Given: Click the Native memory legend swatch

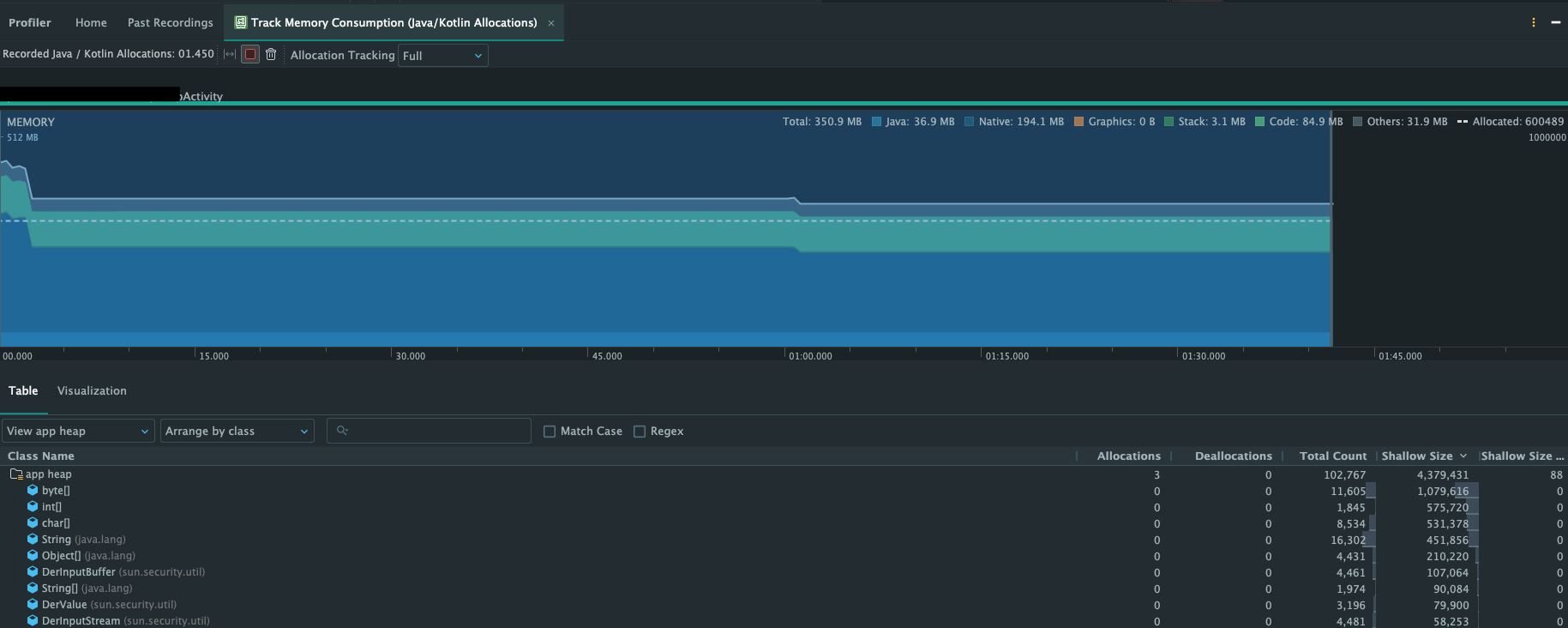Looking at the screenshot, I should [970, 122].
